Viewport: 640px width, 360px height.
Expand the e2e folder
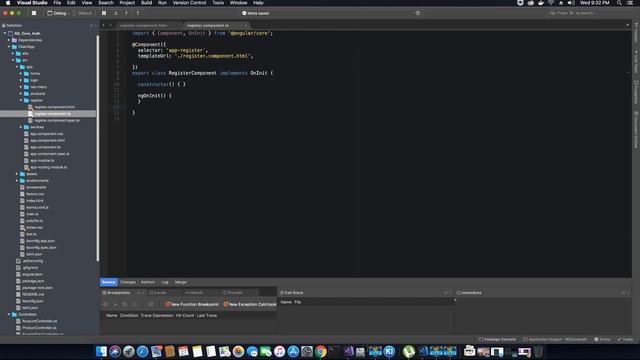13,53
